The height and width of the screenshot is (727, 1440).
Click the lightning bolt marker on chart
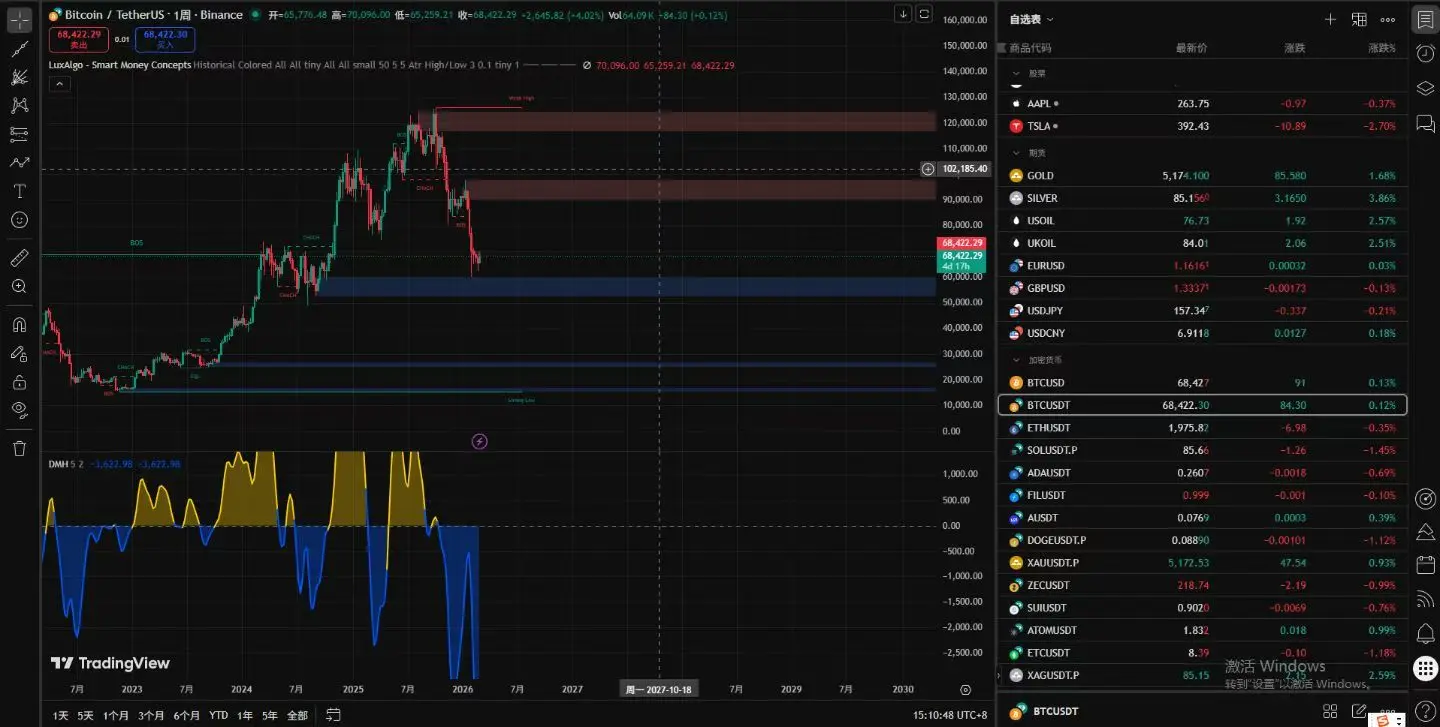tap(479, 441)
